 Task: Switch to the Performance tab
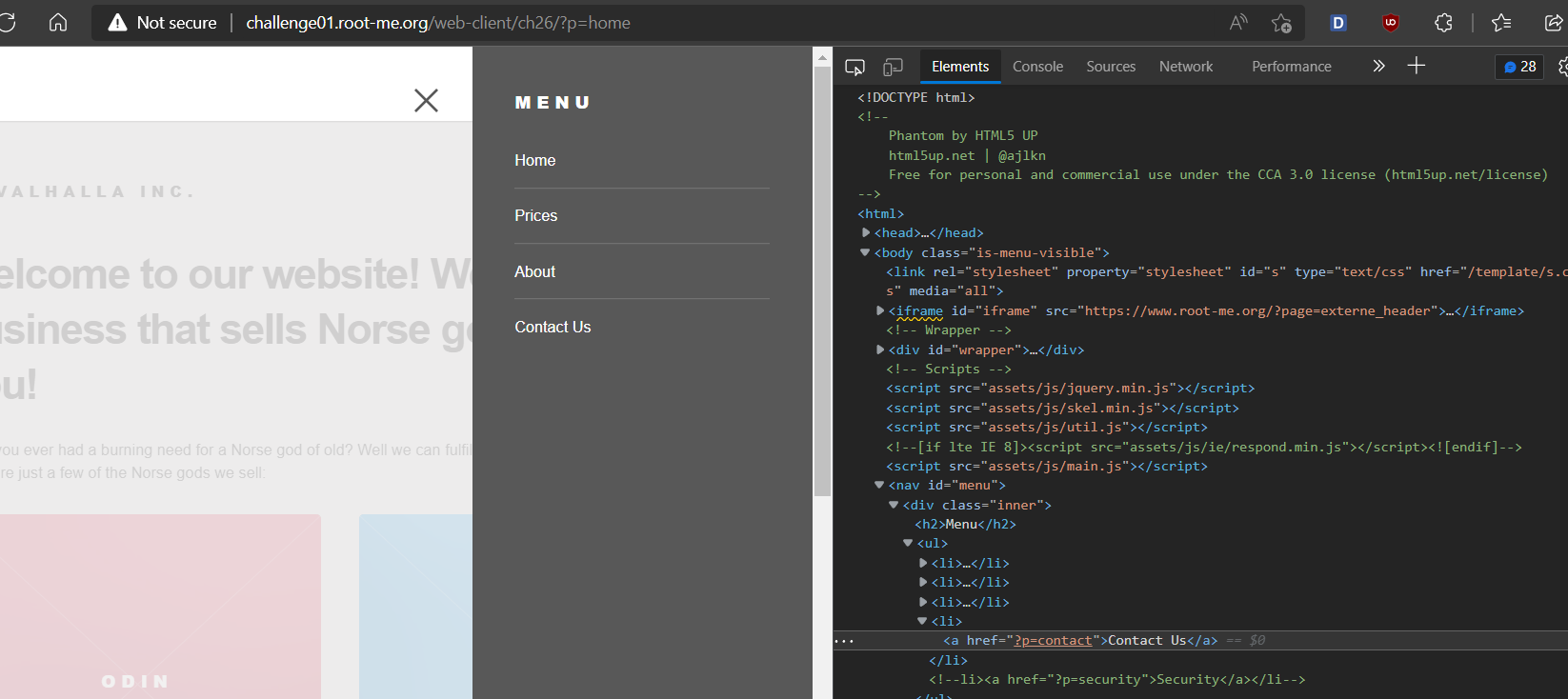1292,67
